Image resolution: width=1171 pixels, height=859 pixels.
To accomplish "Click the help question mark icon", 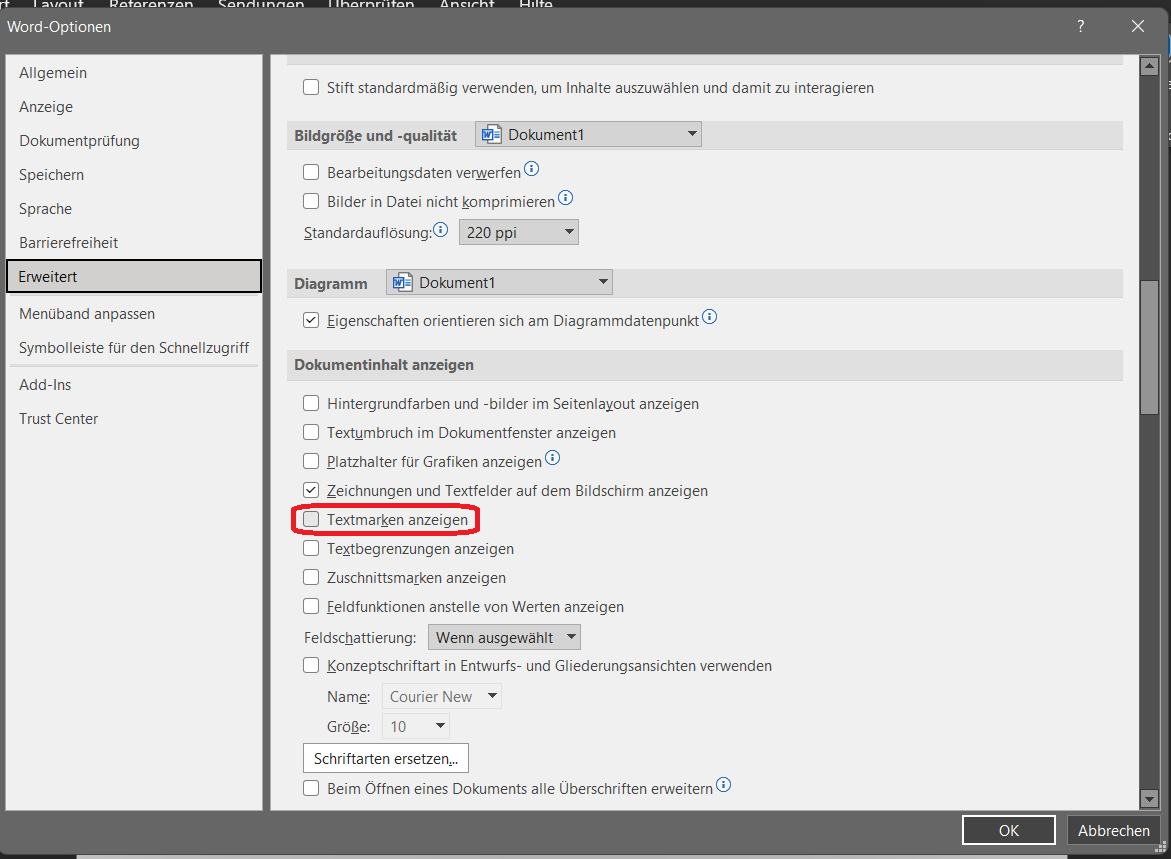I will tap(1081, 27).
